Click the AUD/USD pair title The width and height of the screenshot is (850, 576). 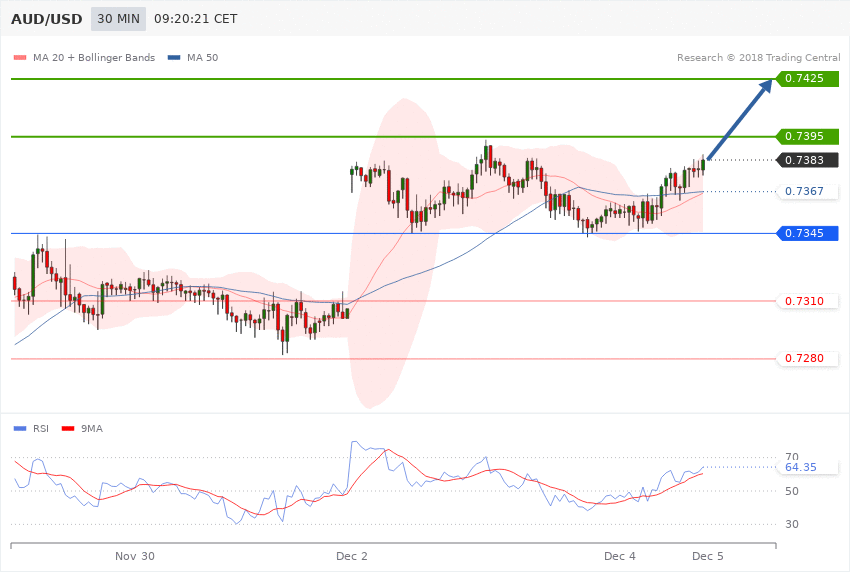(x=47, y=19)
